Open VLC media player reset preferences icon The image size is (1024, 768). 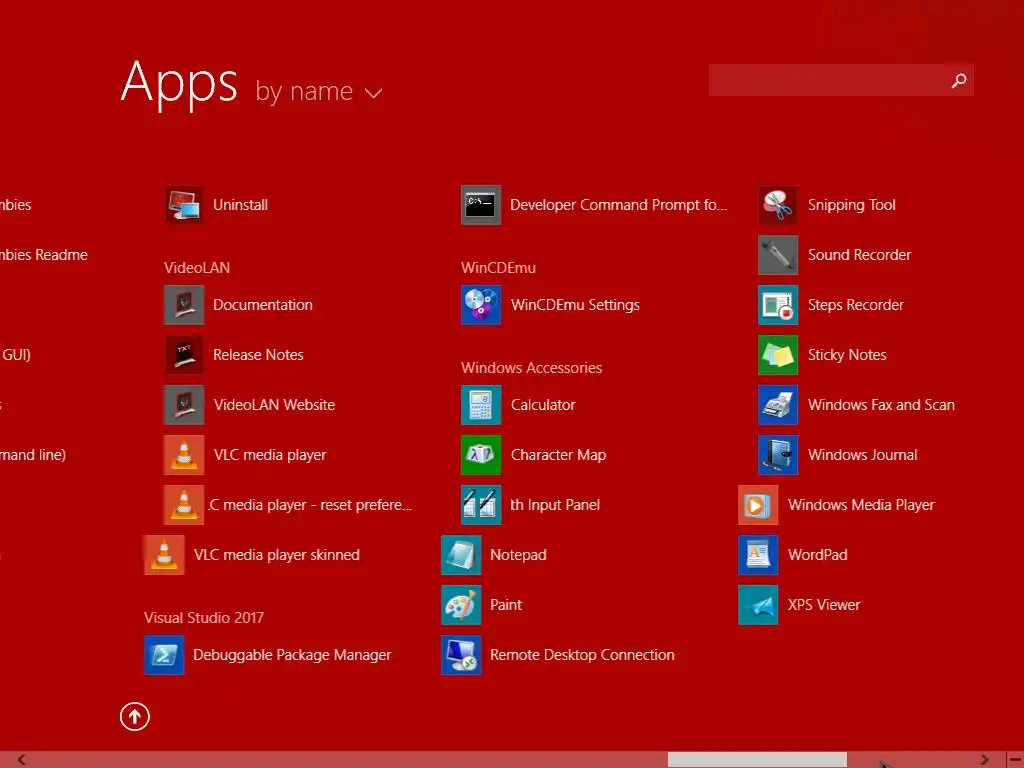184,505
